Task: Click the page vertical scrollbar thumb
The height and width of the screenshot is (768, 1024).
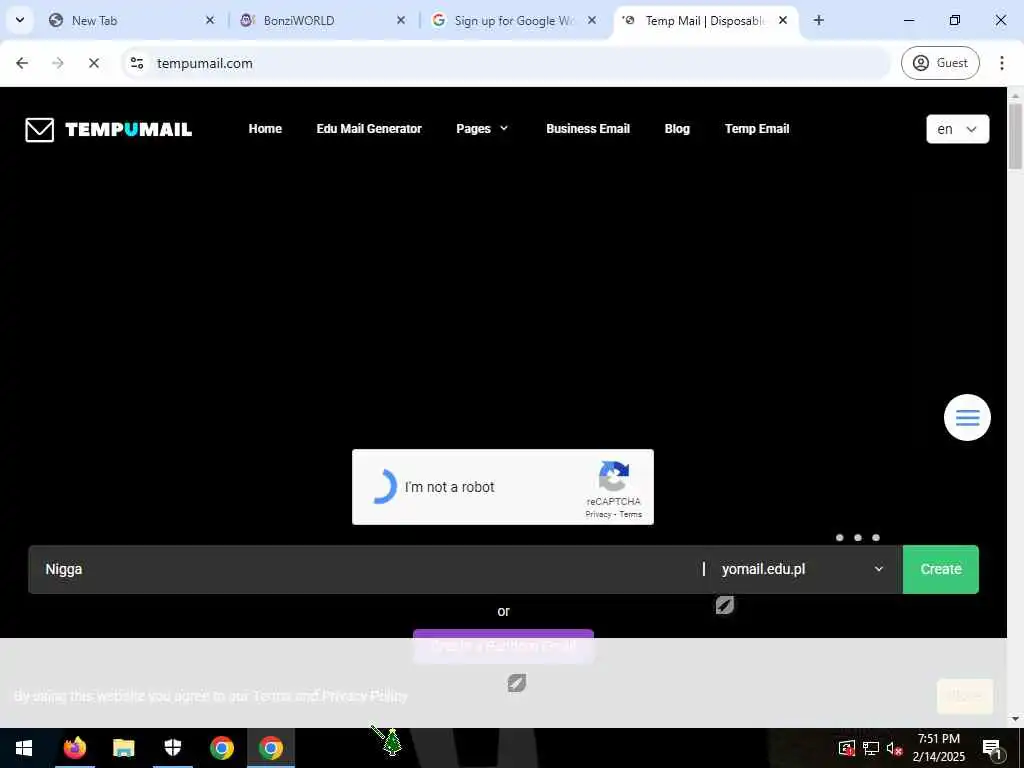Action: [1015, 136]
